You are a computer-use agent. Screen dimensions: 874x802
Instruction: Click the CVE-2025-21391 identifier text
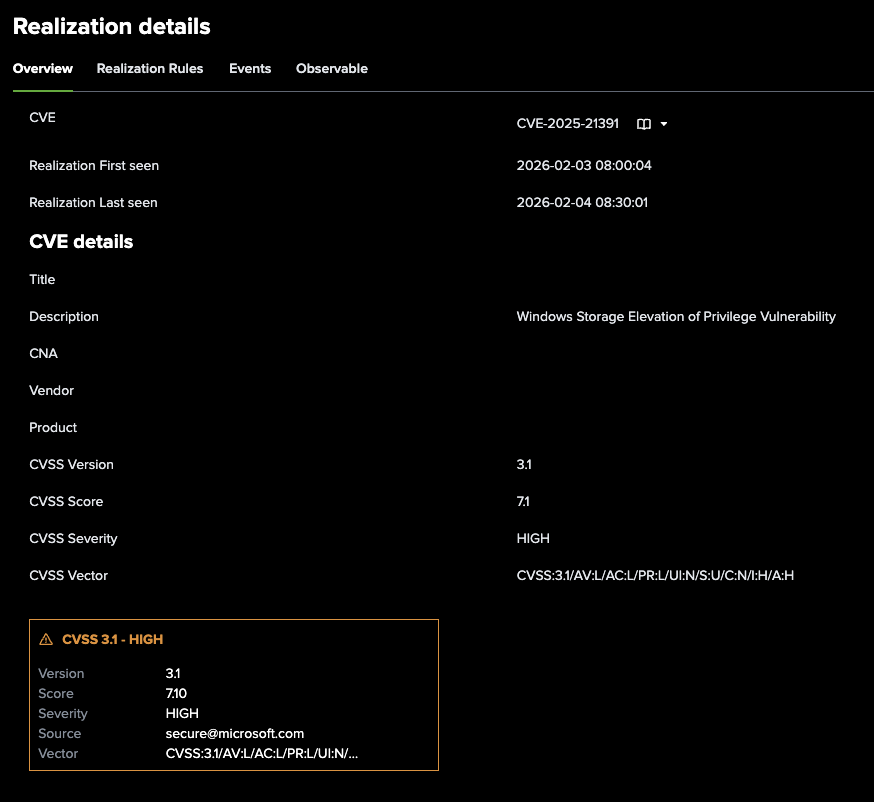(567, 124)
